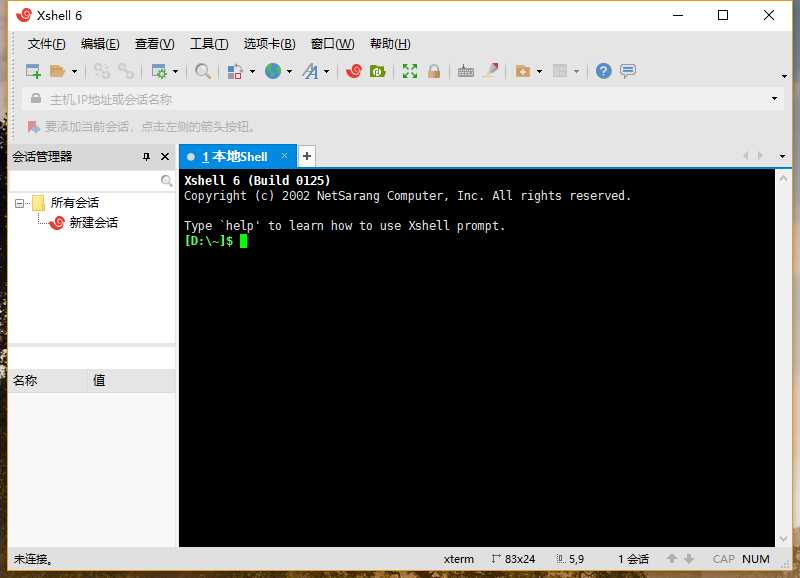Create a new session with the toolbar icon
Image resolution: width=800 pixels, height=578 pixels.
(x=33, y=71)
